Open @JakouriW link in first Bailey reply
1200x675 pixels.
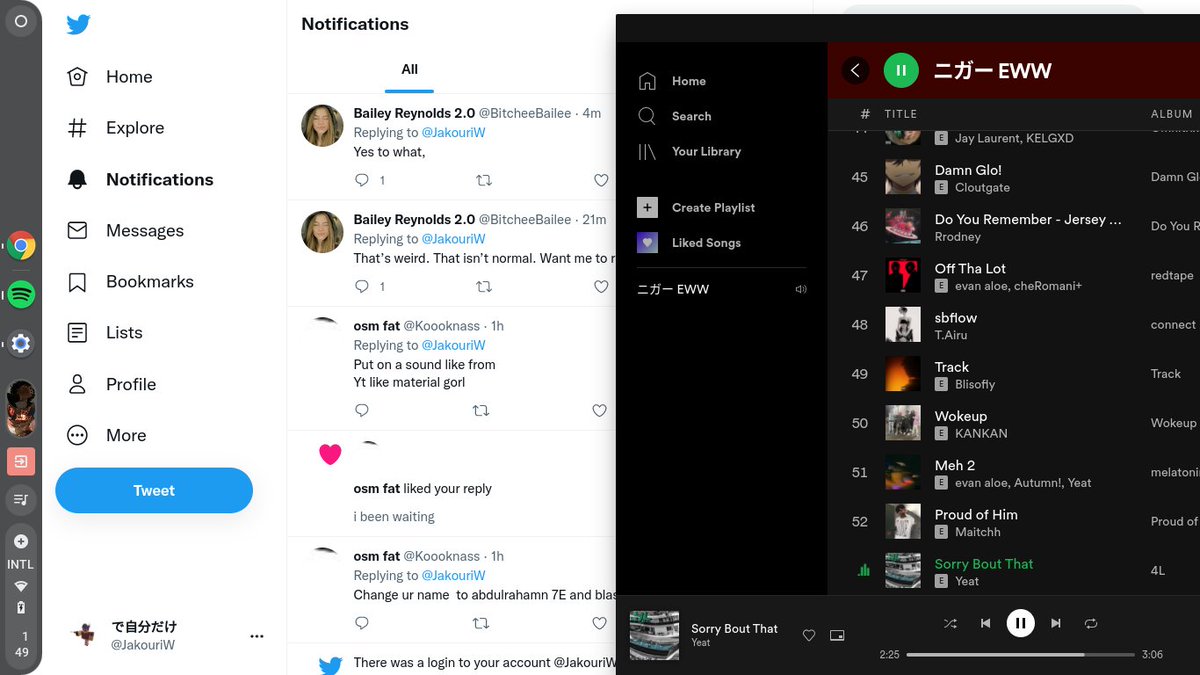pyautogui.click(x=453, y=133)
